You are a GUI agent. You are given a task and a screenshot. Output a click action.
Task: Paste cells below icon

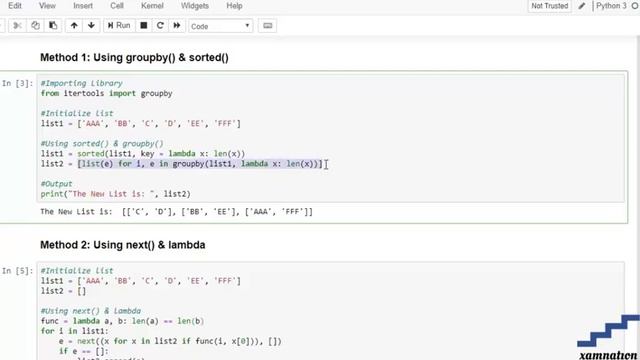[53, 26]
